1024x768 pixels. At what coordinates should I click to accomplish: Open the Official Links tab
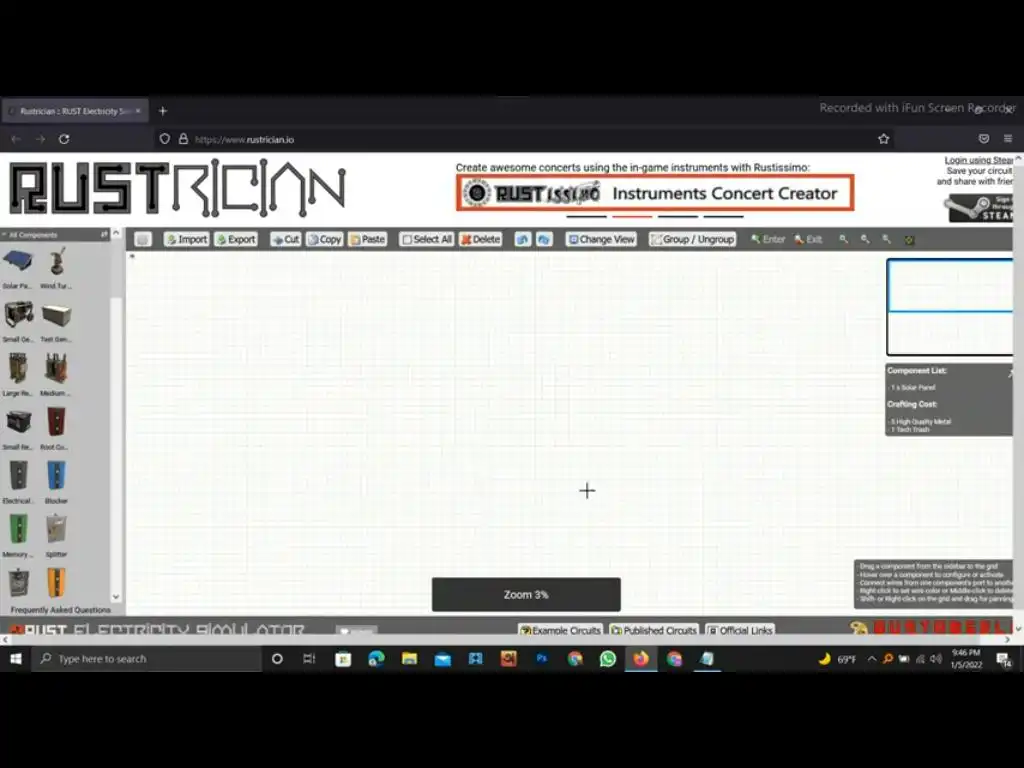[740, 630]
